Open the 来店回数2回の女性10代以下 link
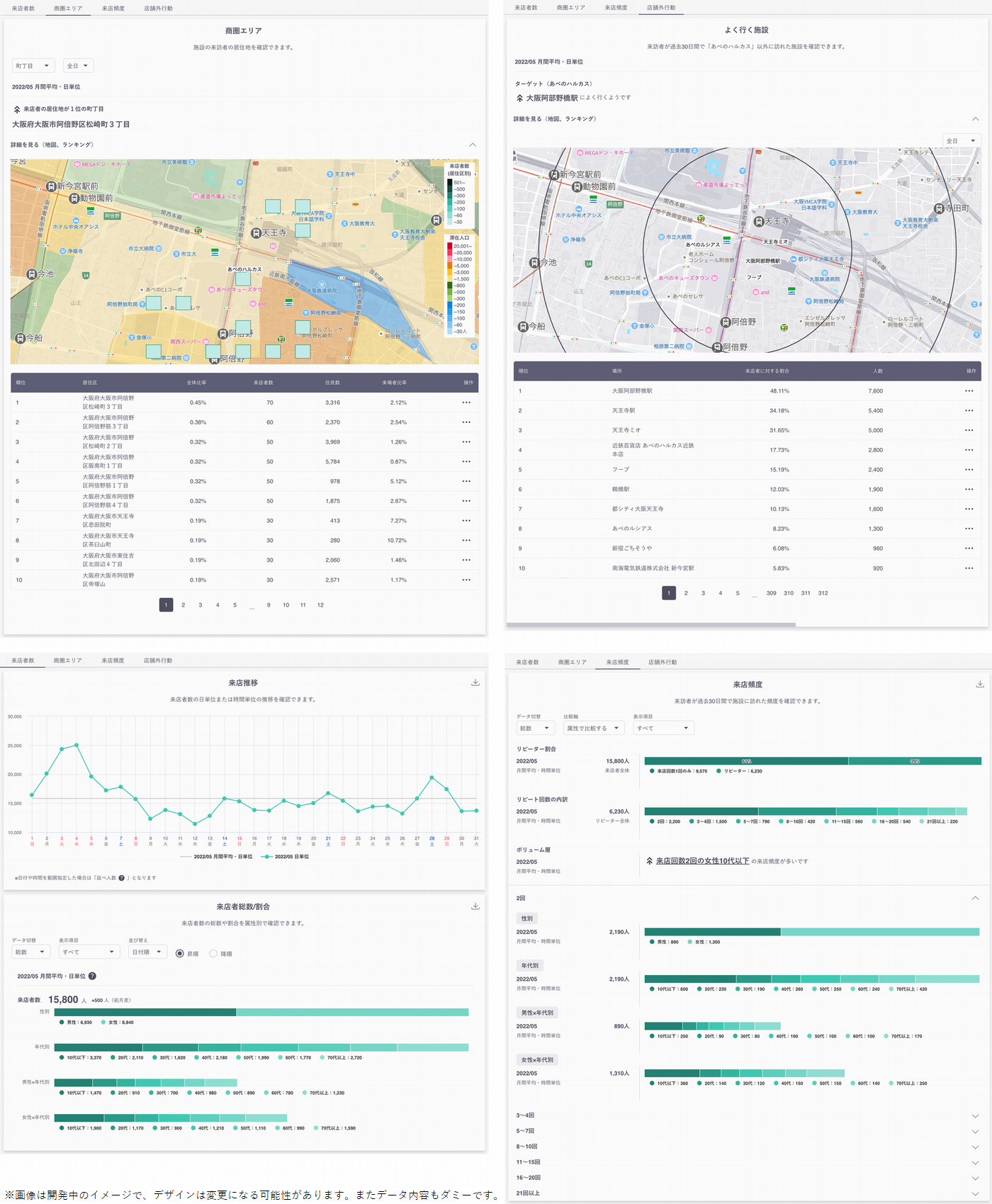 (x=702, y=861)
